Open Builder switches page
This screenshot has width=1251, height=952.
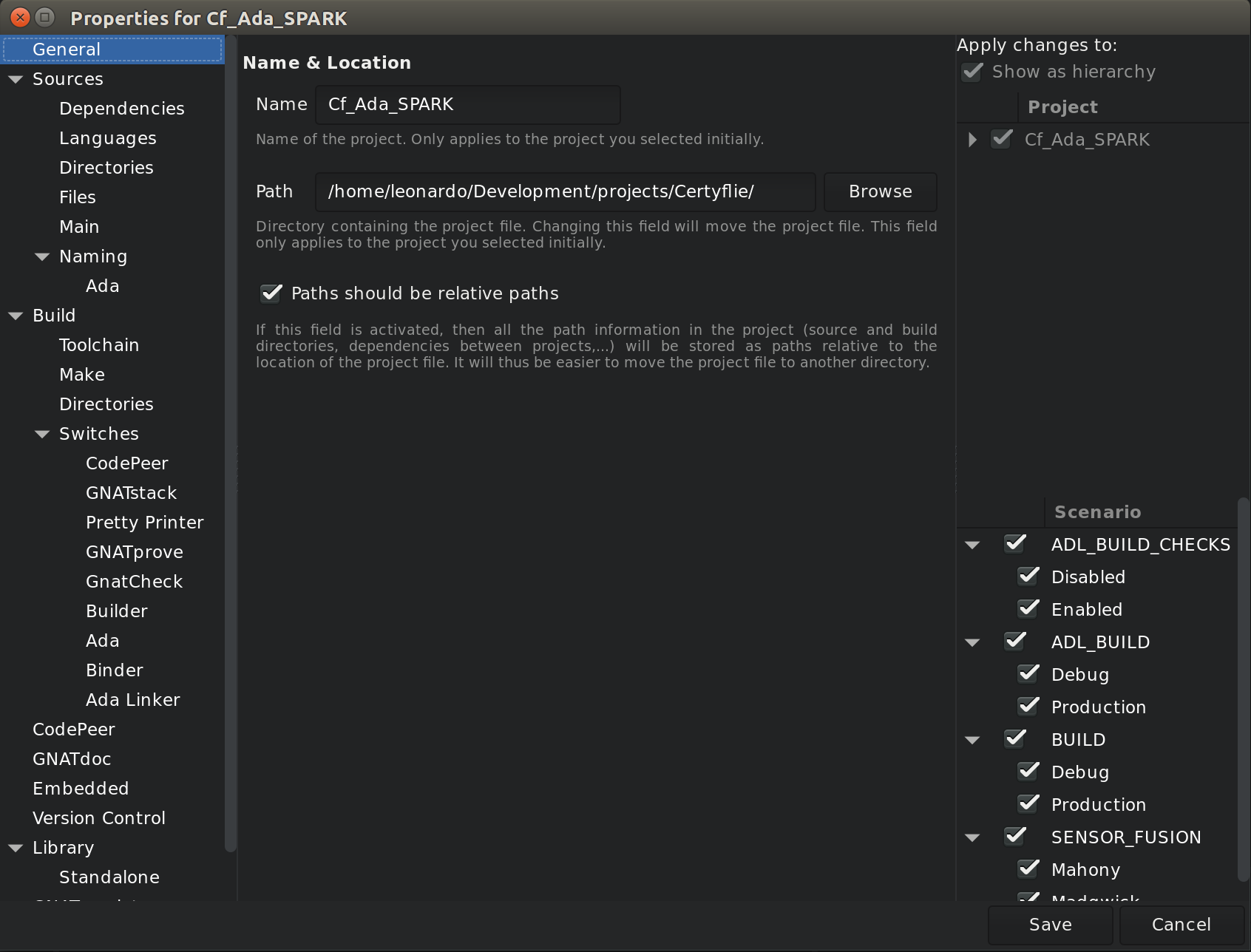(x=117, y=611)
